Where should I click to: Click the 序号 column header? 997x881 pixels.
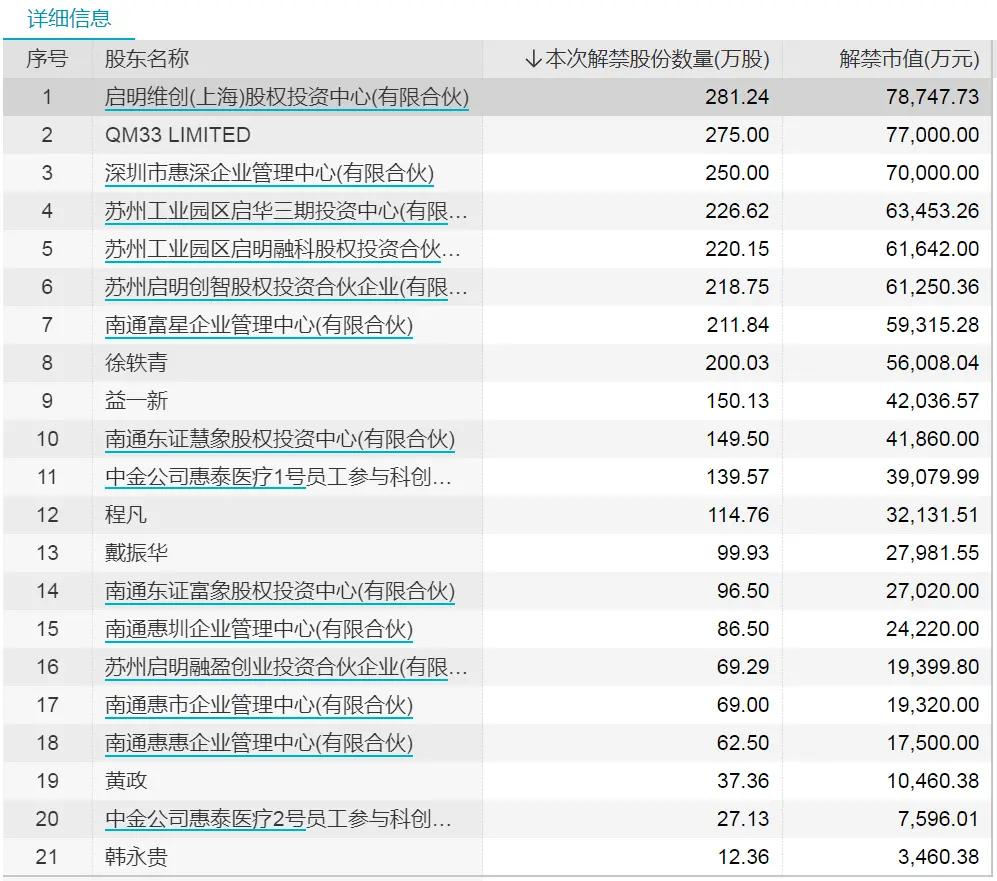(47, 59)
